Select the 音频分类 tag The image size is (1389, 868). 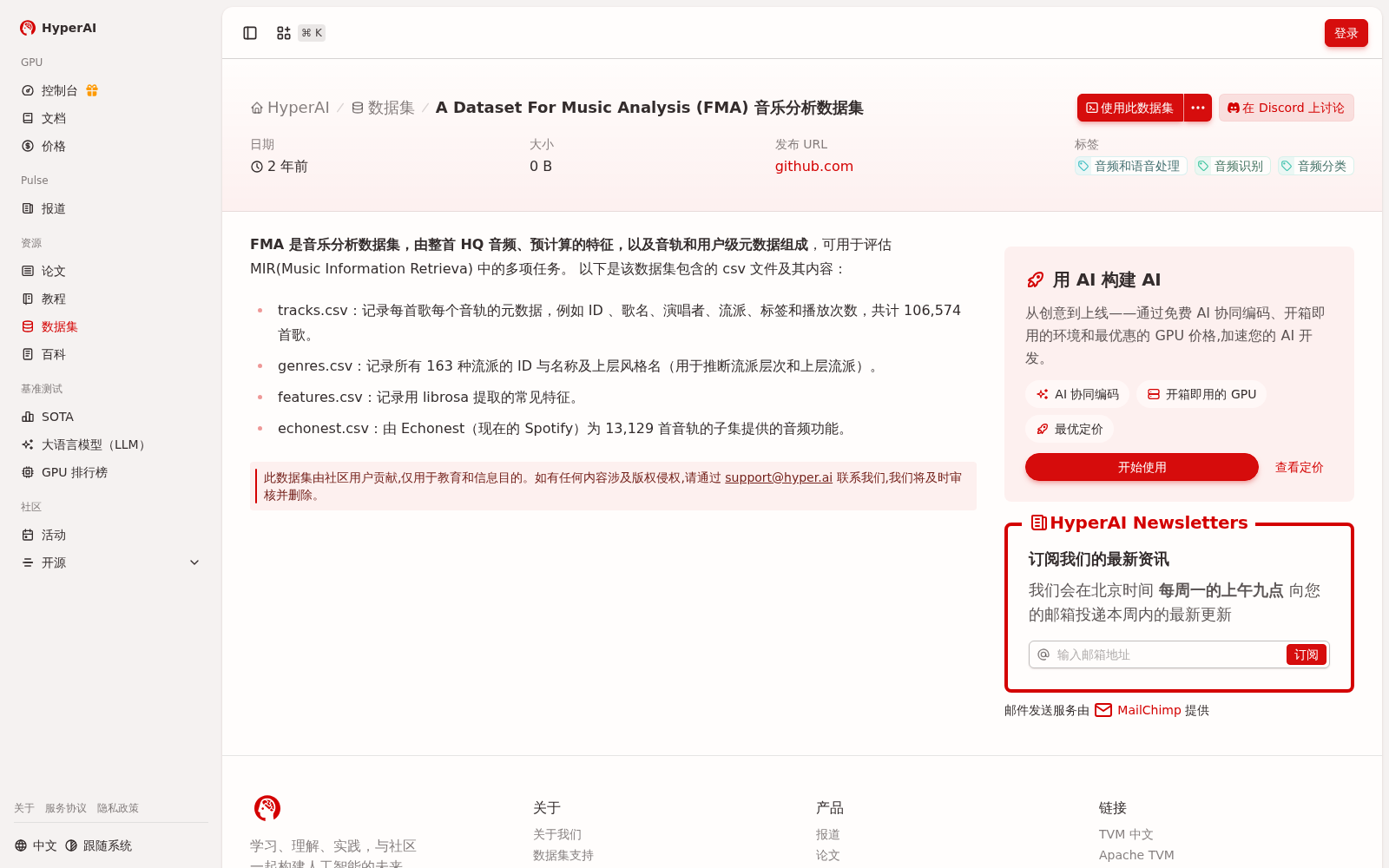pos(1315,166)
